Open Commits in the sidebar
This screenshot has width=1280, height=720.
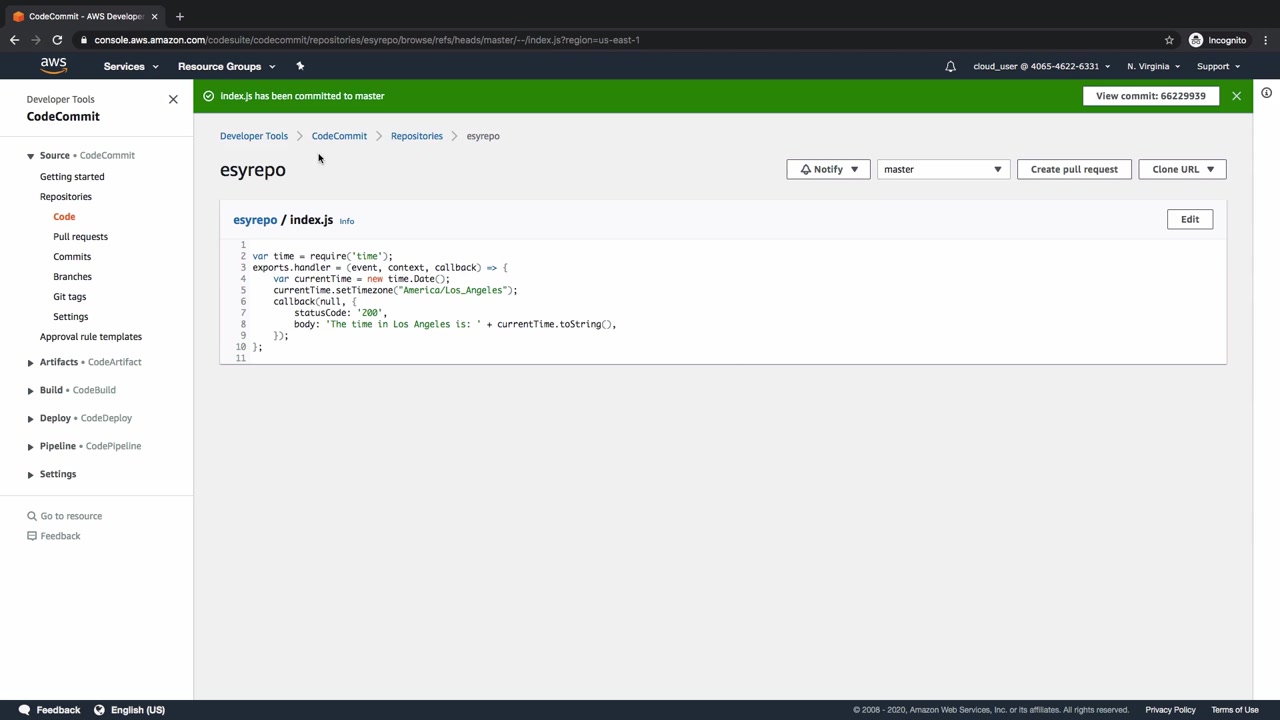[72, 256]
